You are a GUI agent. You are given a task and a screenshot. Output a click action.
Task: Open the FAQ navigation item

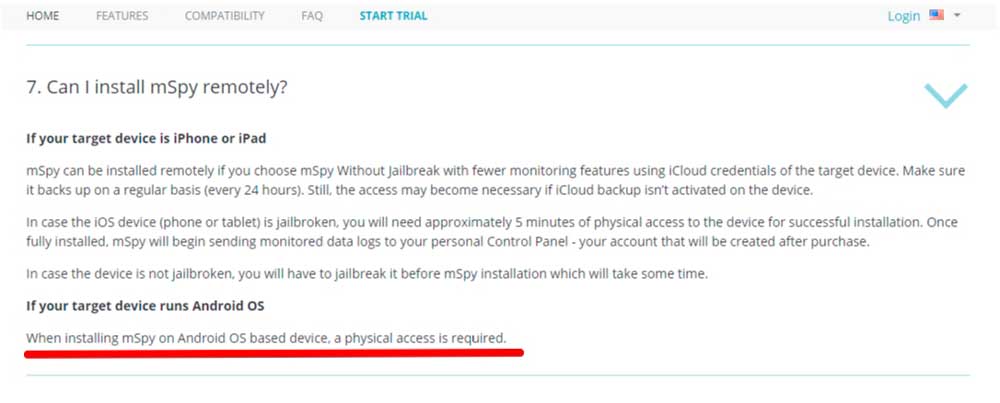pos(312,16)
